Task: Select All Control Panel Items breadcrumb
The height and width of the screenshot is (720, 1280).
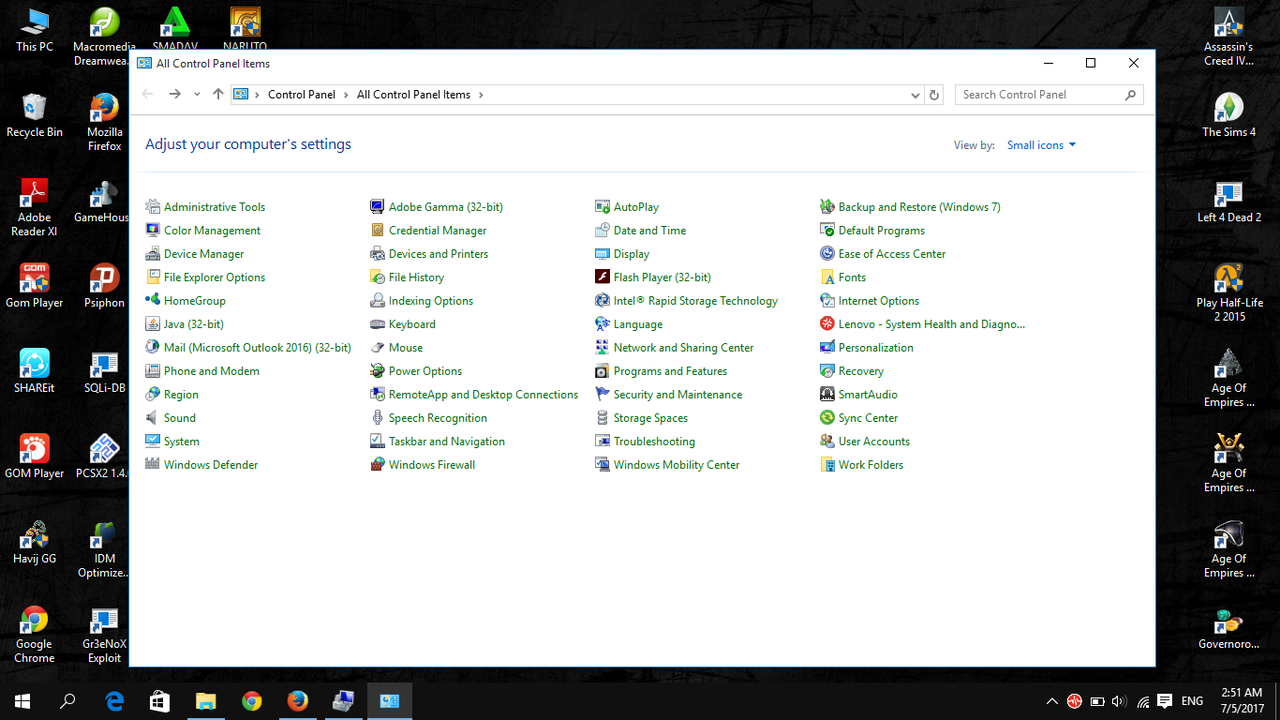Action: (413, 95)
